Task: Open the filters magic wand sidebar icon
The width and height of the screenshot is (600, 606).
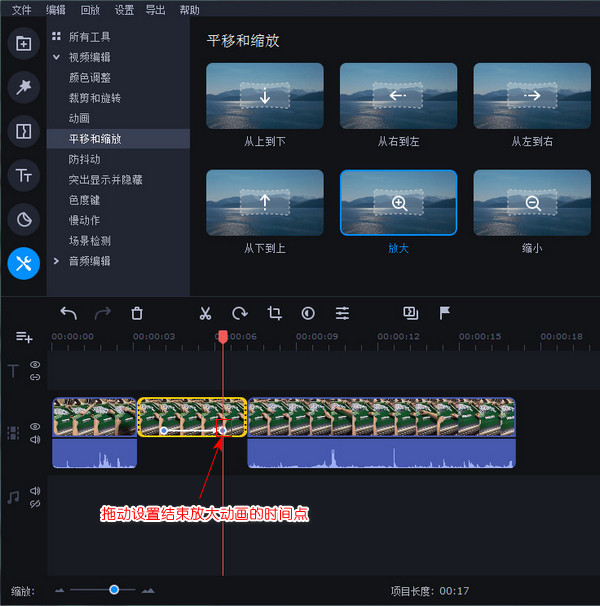Action: 24,87
